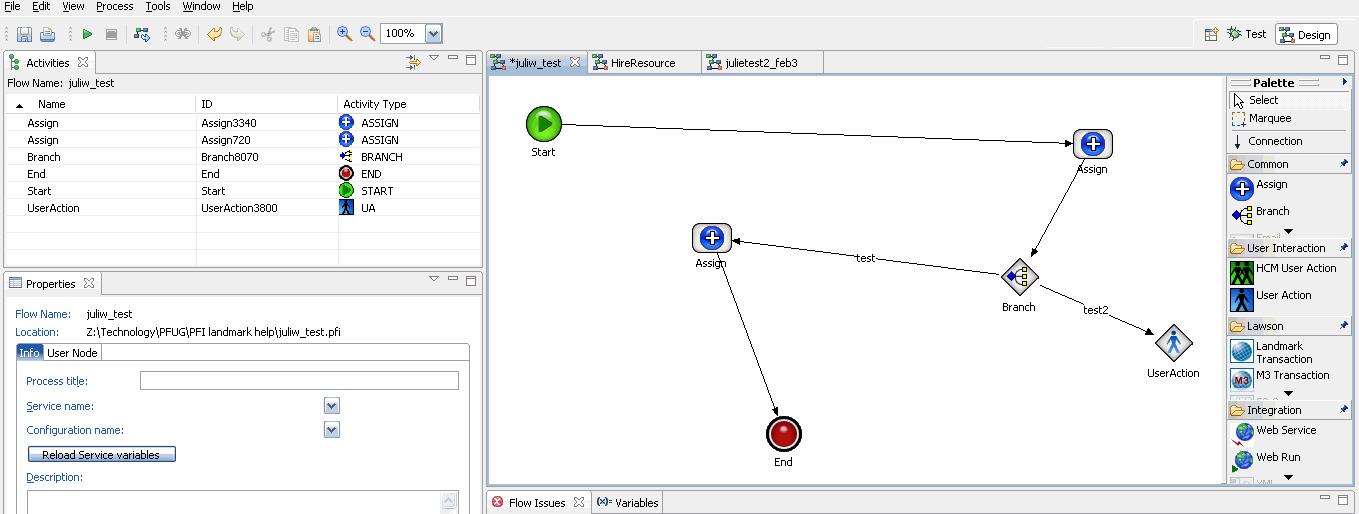Select the Marquee tool in Palette
Image resolution: width=1359 pixels, height=514 pixels.
pos(1270,119)
